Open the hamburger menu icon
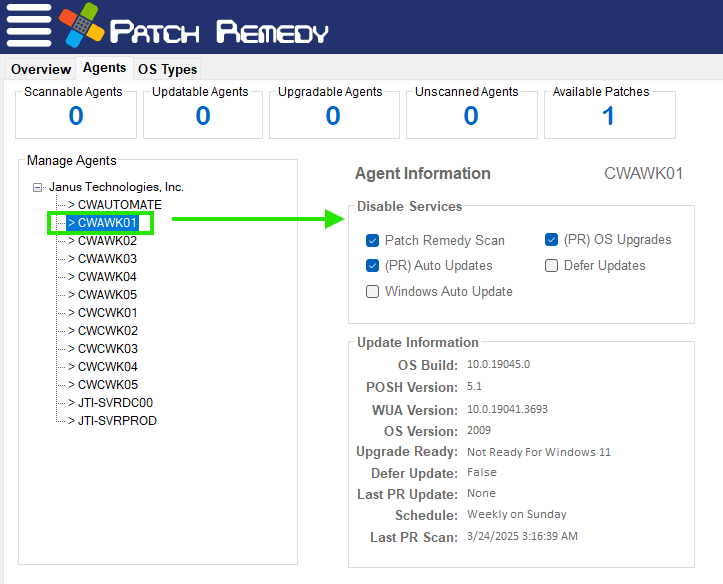723x584 pixels. [x=29, y=27]
